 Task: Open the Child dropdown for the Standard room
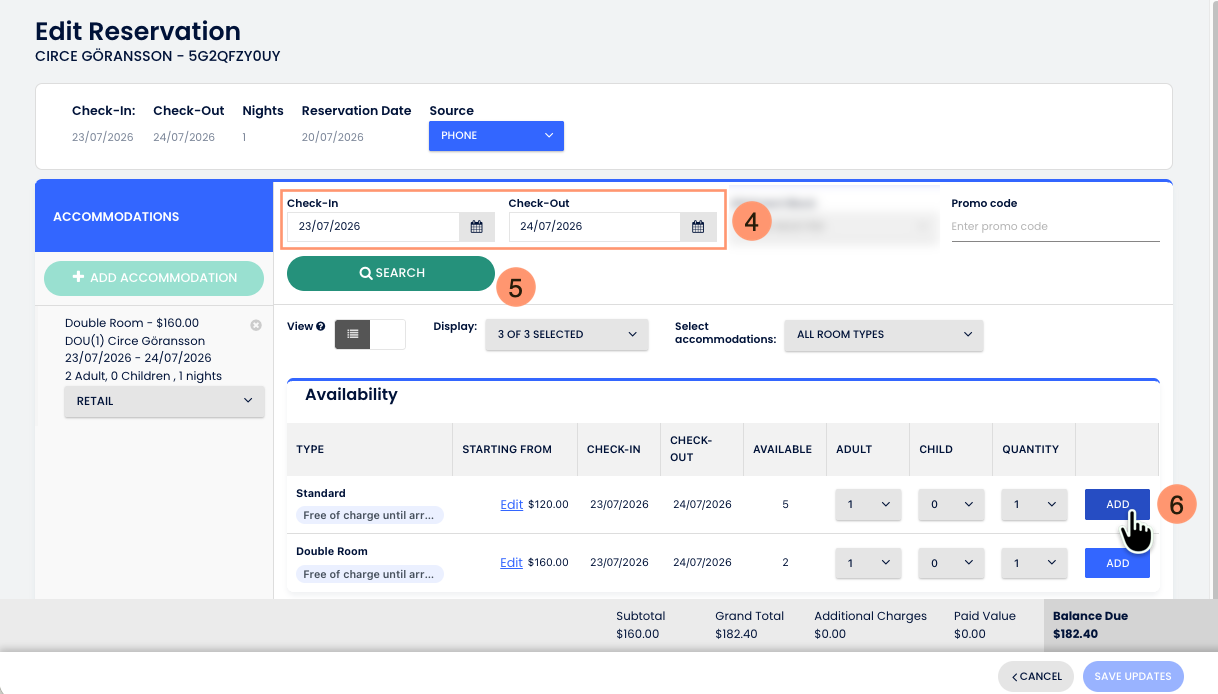(x=952, y=505)
